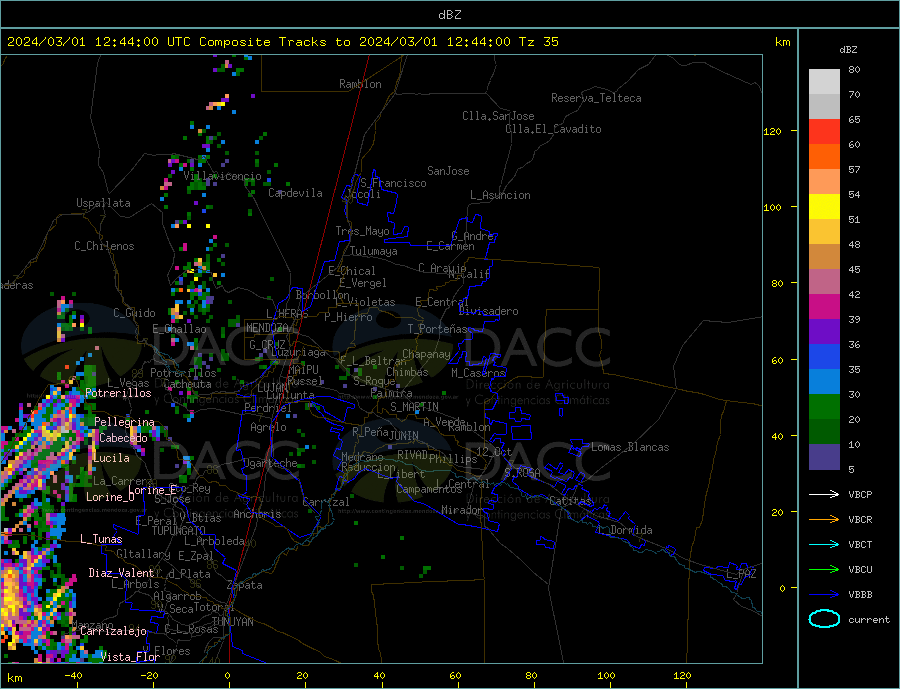
Task: Click the cyan VBCT arrow in legend
Action: 824,544
